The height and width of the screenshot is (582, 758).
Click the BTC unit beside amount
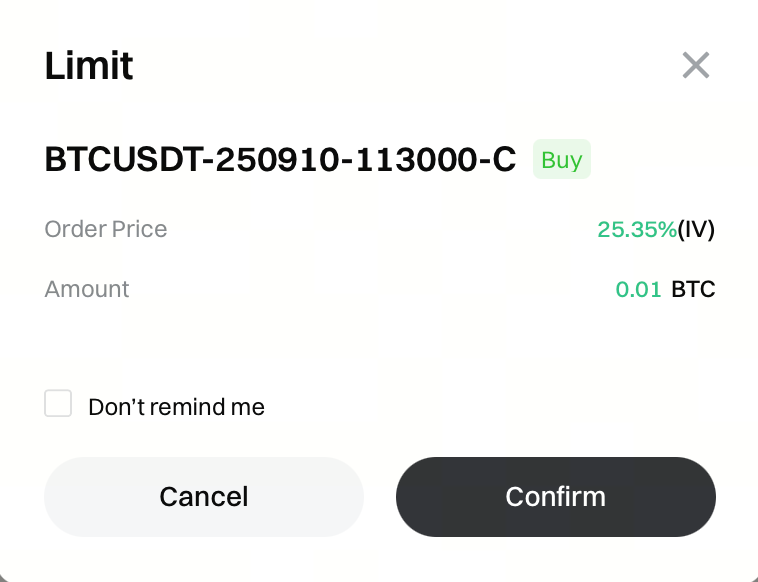694,290
